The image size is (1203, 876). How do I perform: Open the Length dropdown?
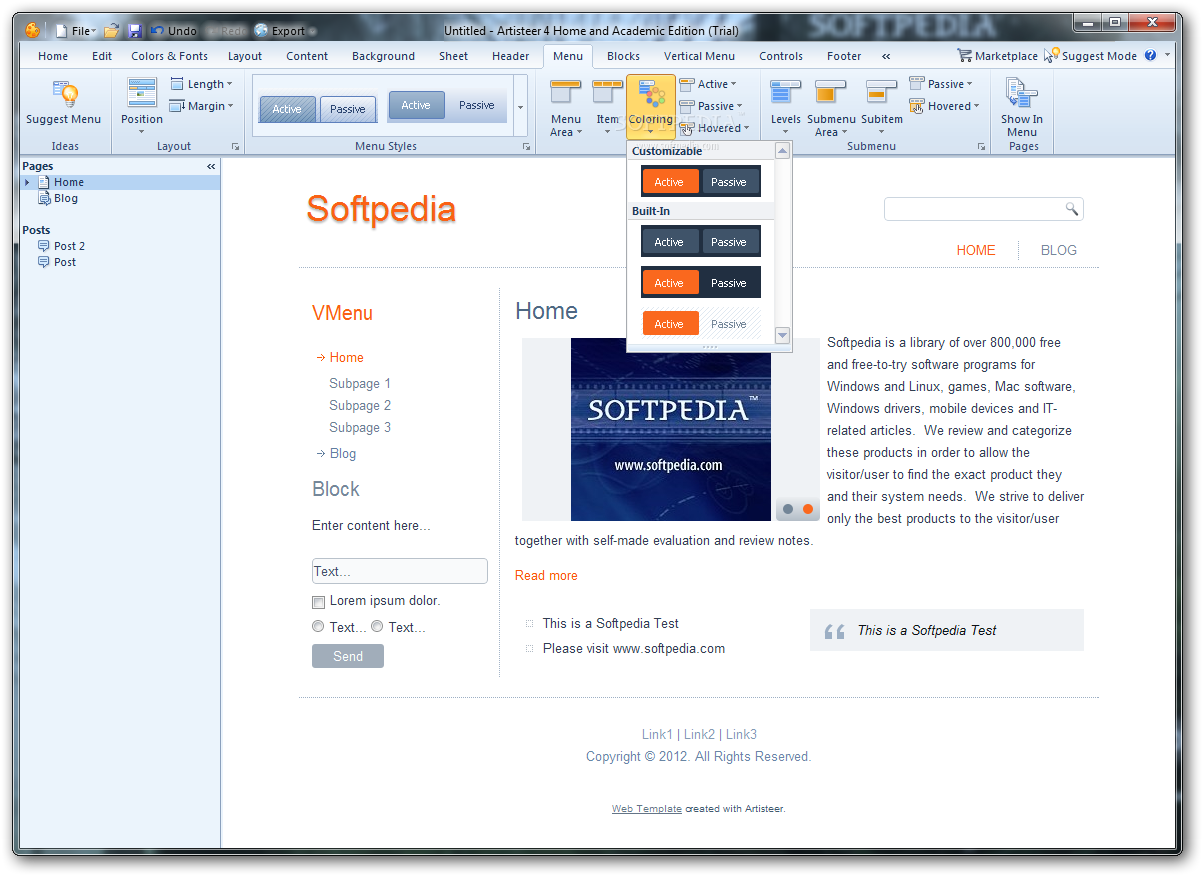pyautogui.click(x=202, y=84)
